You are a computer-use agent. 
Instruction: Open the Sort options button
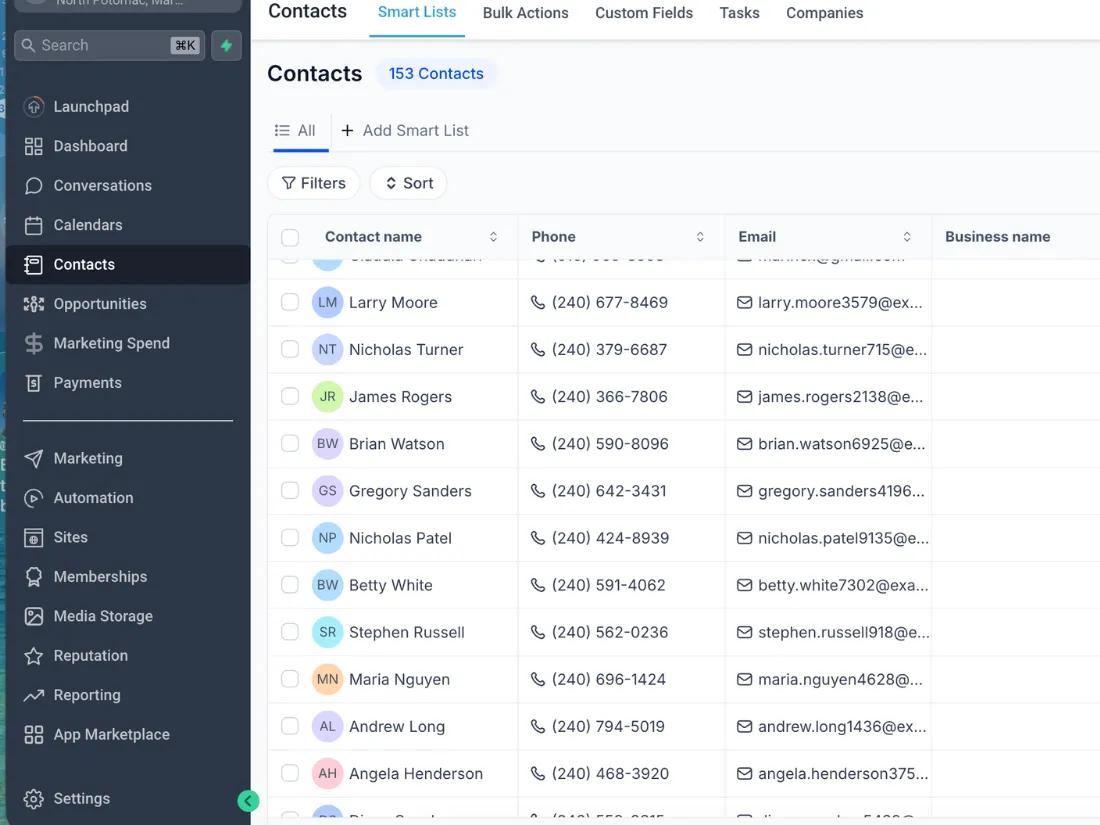(x=409, y=183)
